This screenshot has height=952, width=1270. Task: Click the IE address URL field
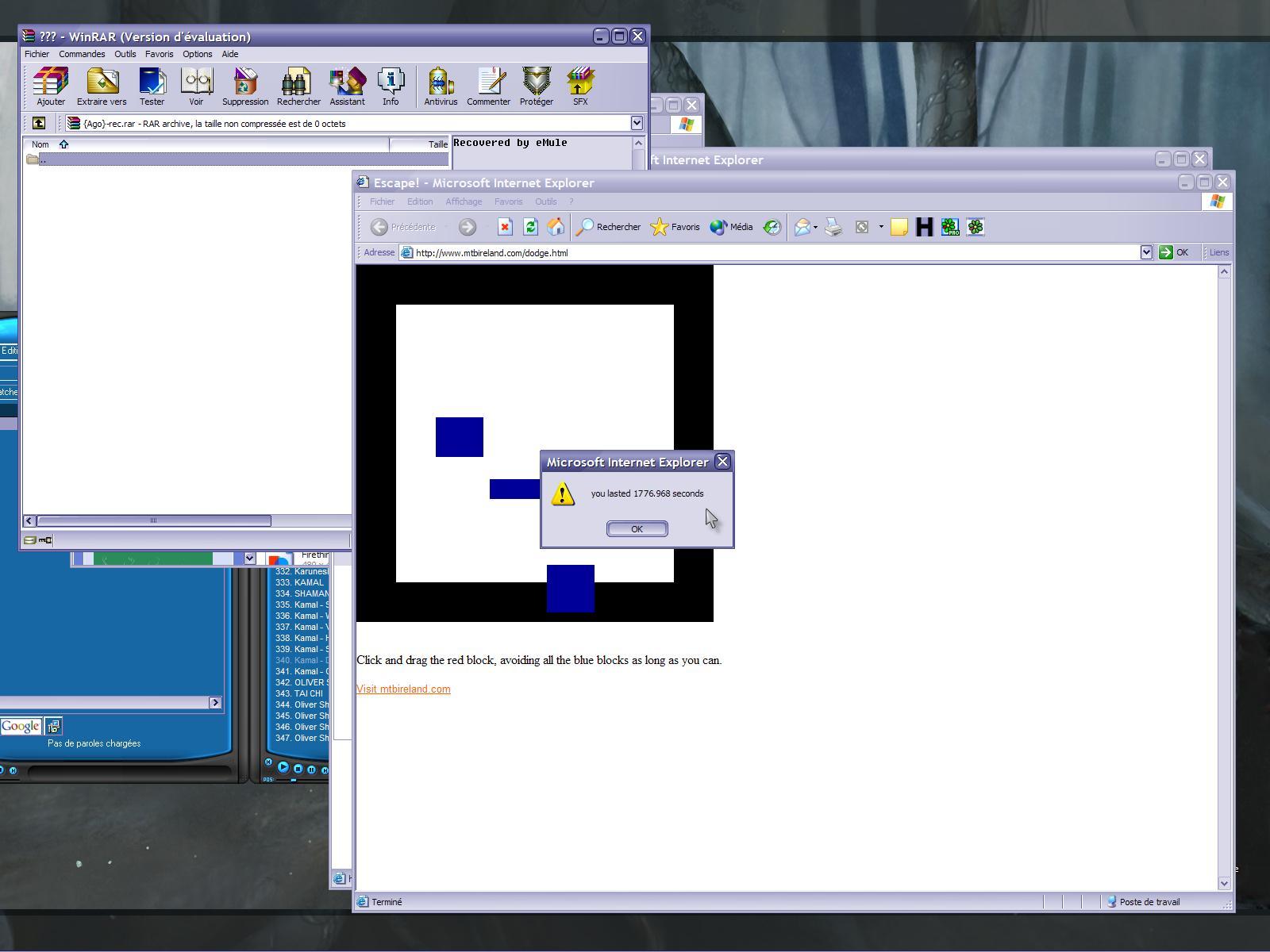click(770, 252)
